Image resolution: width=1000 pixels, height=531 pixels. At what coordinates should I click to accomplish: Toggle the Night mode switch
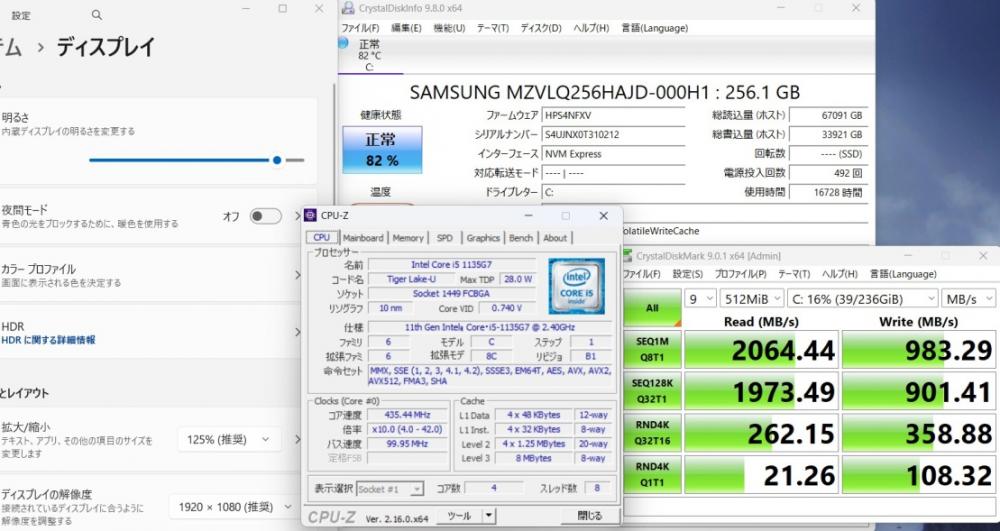point(265,216)
